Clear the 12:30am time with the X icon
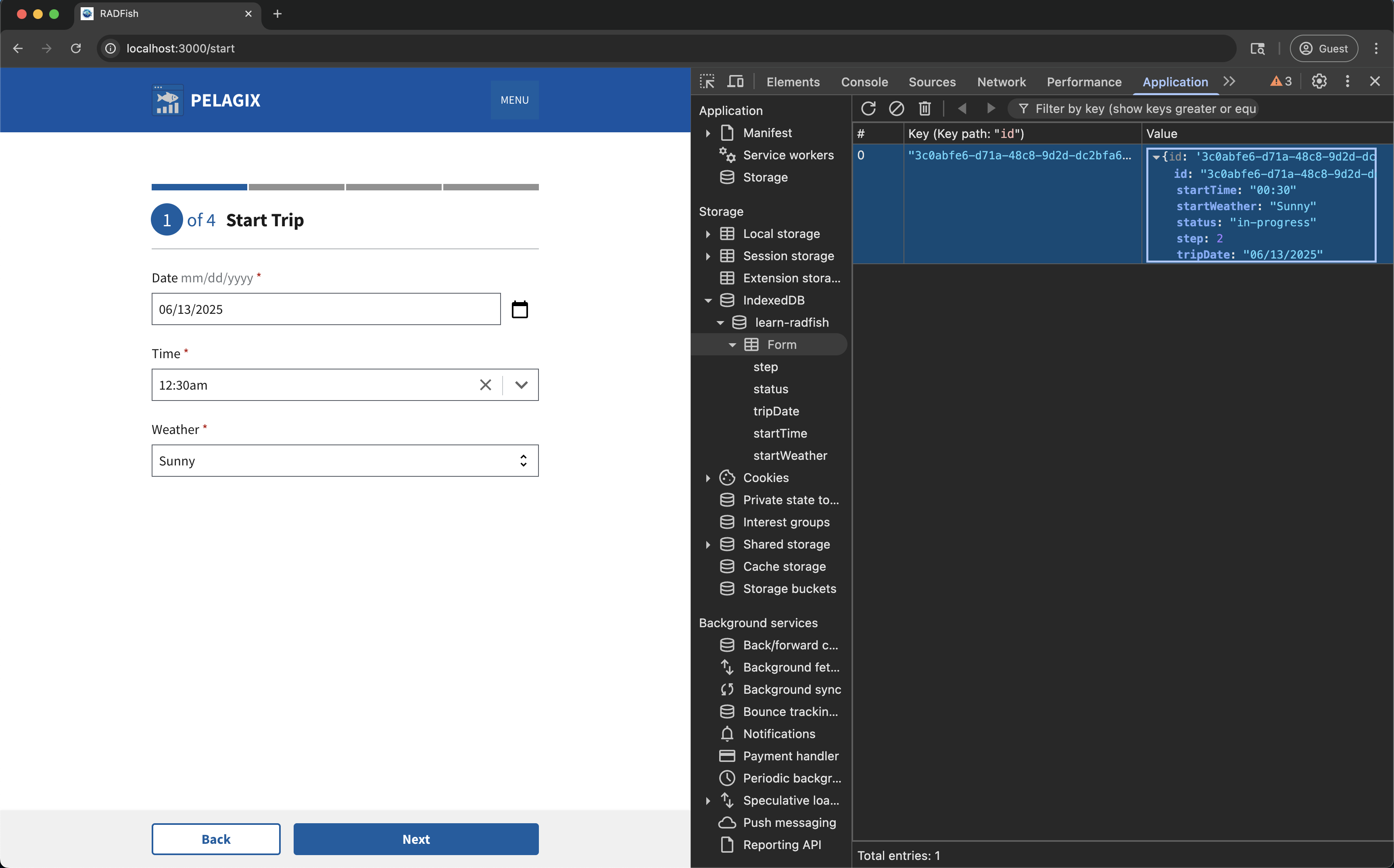The width and height of the screenshot is (1394, 868). point(486,385)
